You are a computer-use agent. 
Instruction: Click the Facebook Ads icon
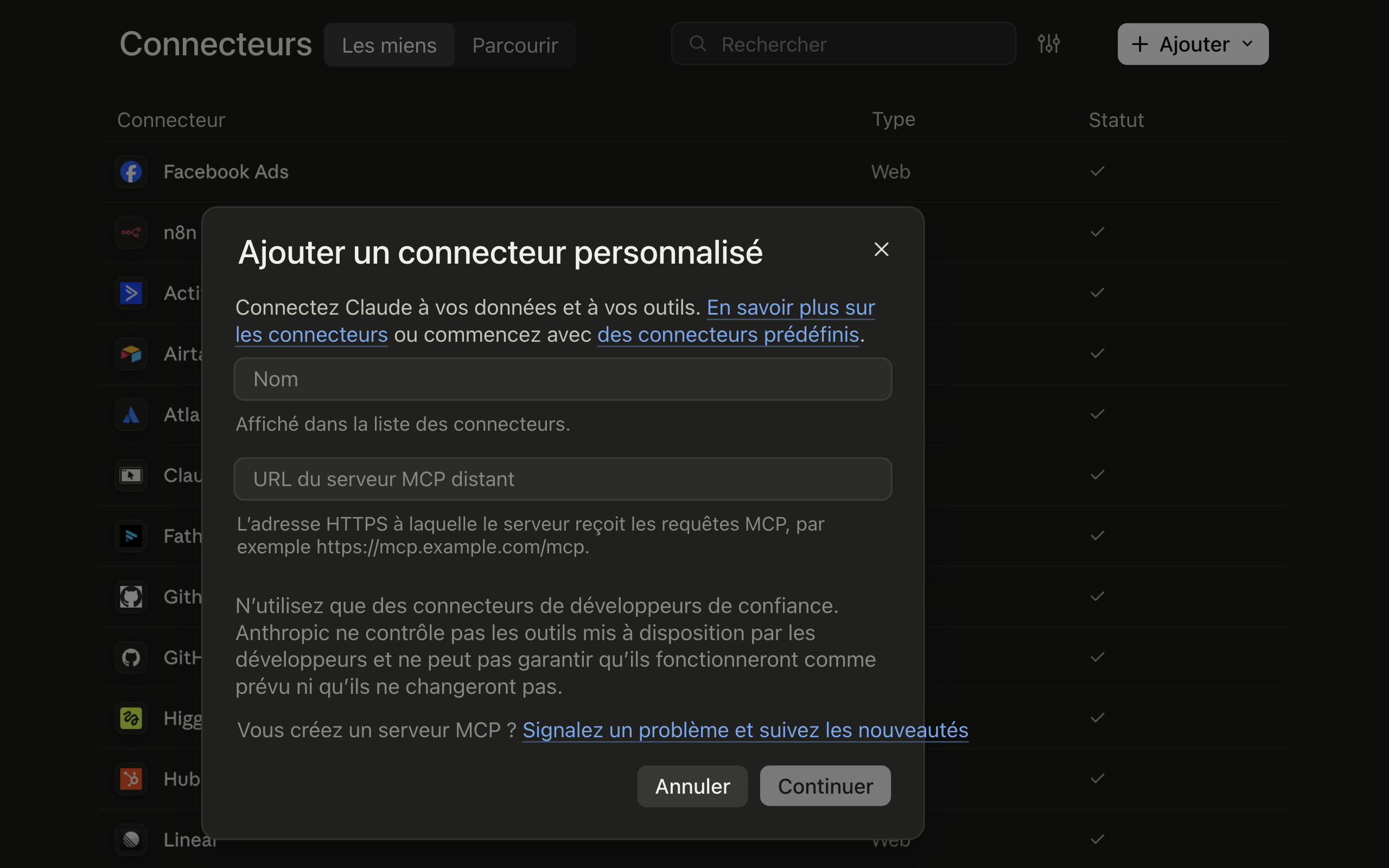[x=131, y=171]
